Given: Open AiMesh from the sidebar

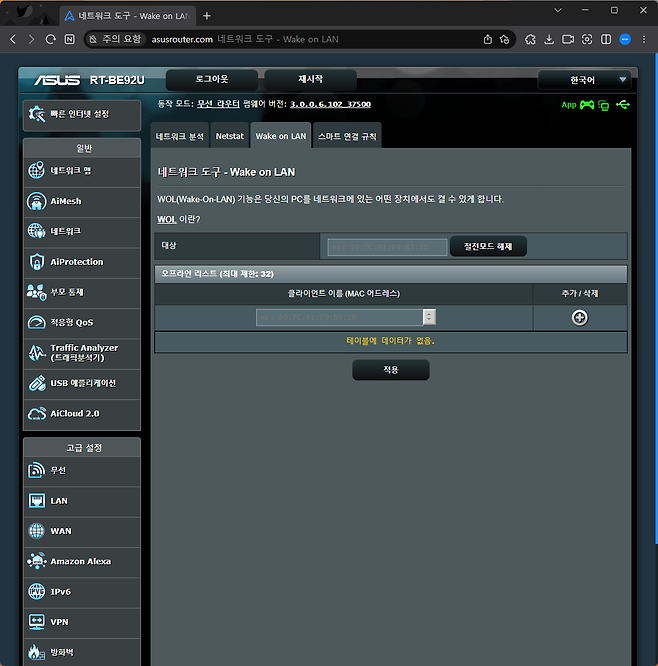Looking at the screenshot, I should [81, 201].
